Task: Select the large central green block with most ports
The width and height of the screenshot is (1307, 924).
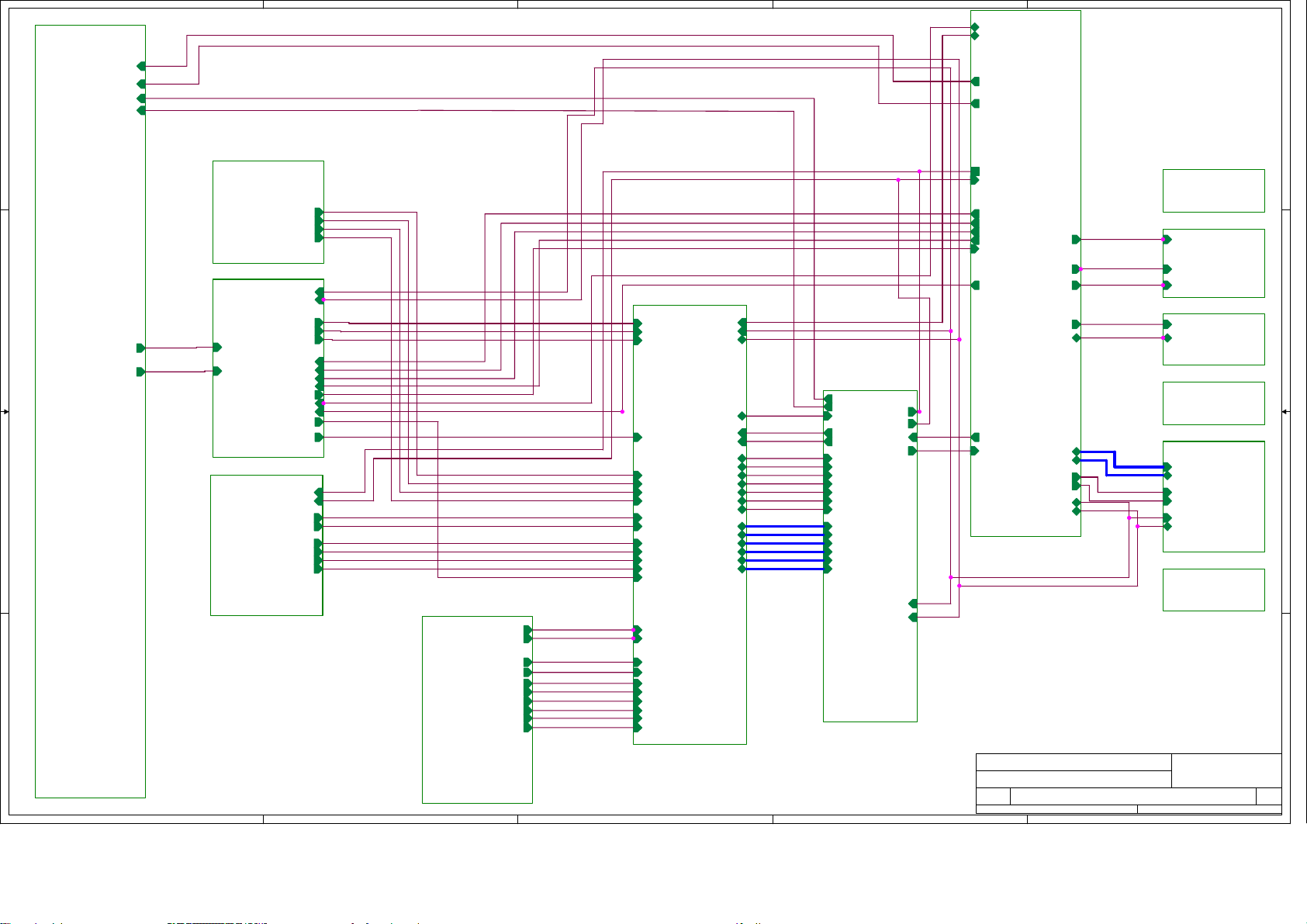Action: coord(690,524)
